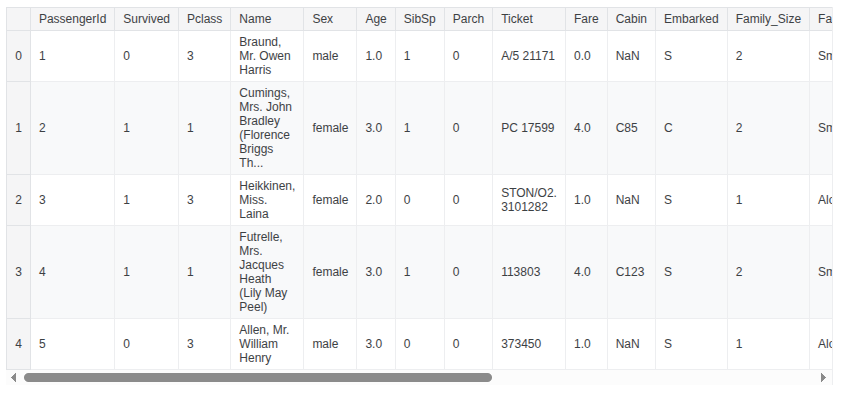
Task: Click the left scroll arrow icon
Action: pyautogui.click(x=13, y=378)
